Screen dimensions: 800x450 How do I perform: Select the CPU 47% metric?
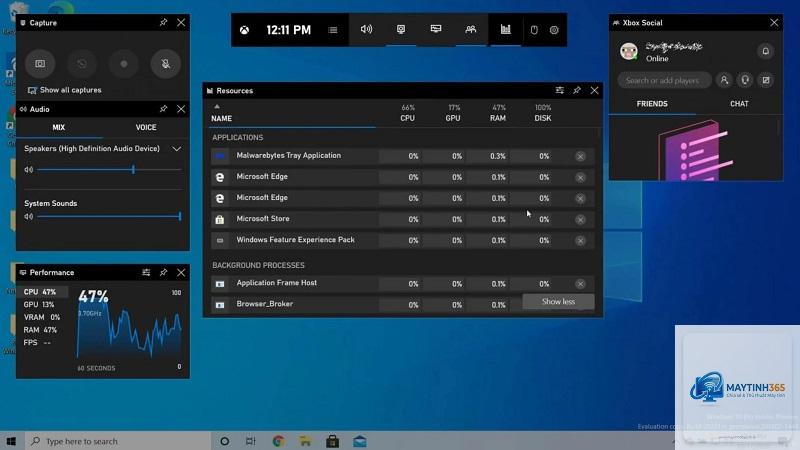[x=43, y=292]
